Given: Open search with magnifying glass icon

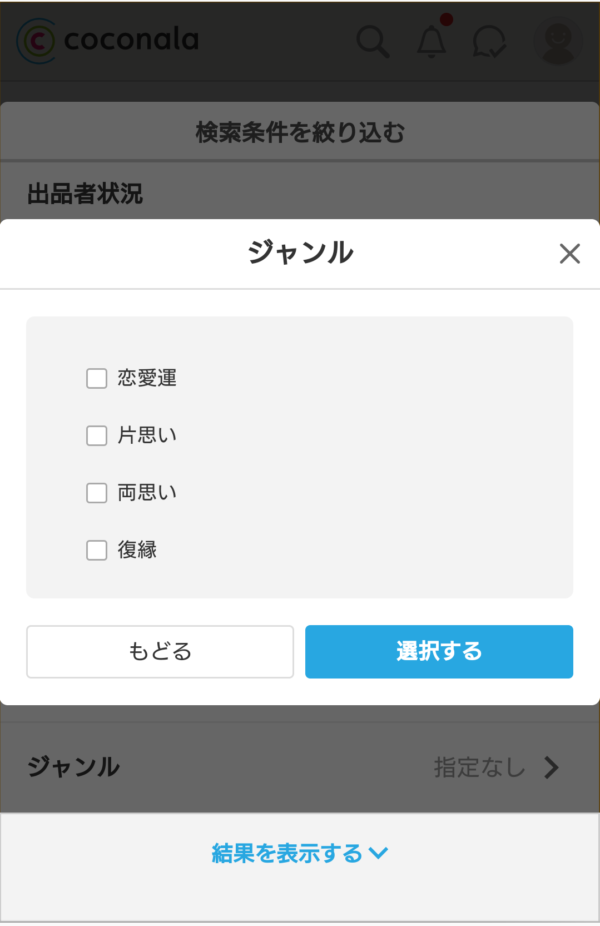Looking at the screenshot, I should 373,41.
